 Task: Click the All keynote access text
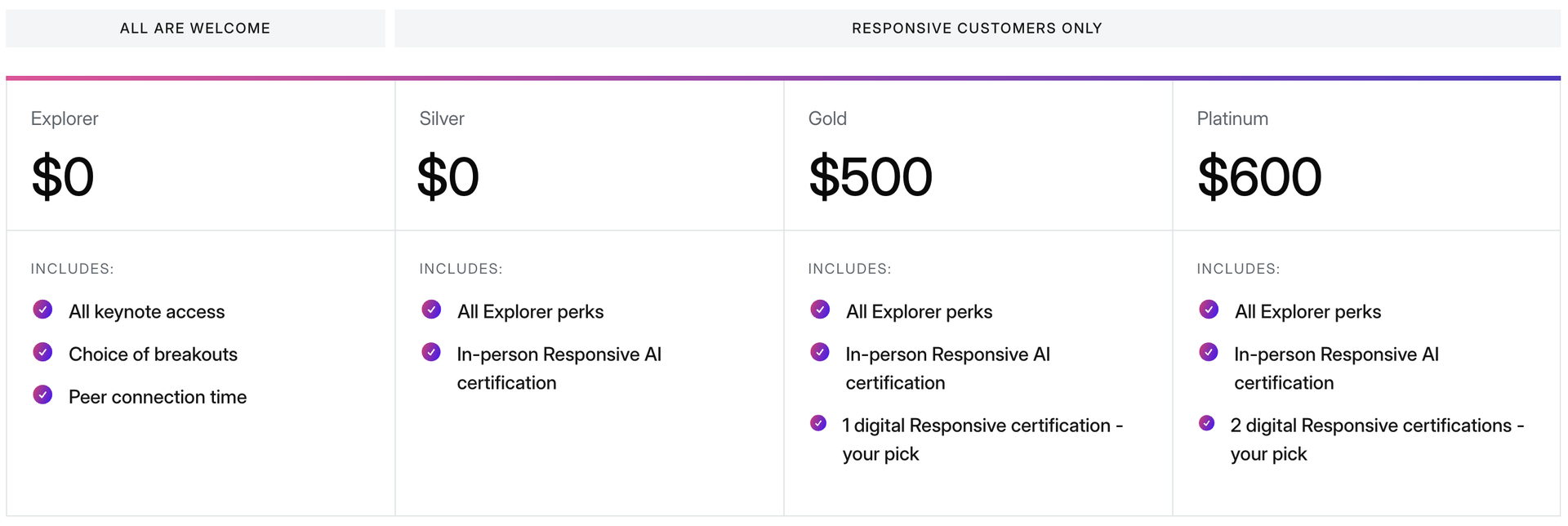146,312
